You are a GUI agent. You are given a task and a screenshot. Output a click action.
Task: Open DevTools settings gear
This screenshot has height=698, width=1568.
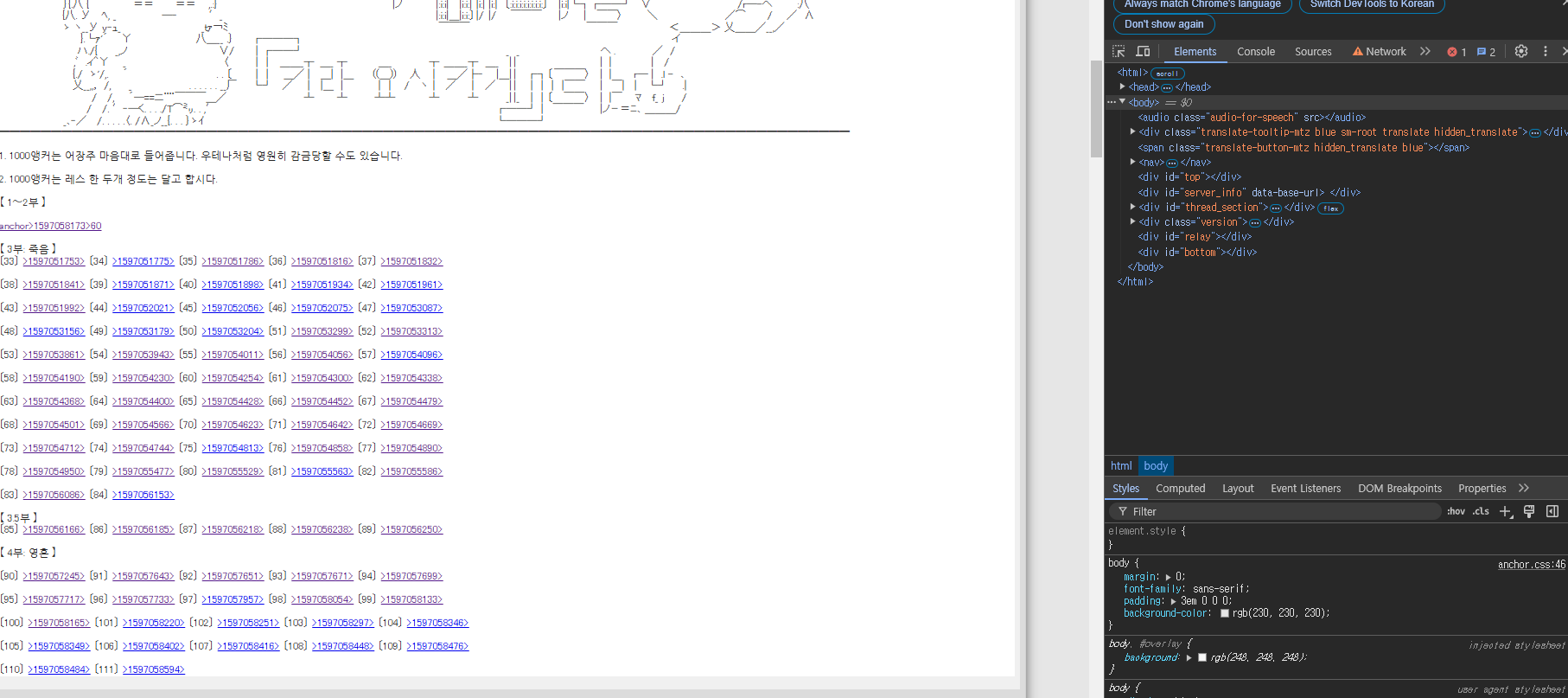click(1521, 52)
